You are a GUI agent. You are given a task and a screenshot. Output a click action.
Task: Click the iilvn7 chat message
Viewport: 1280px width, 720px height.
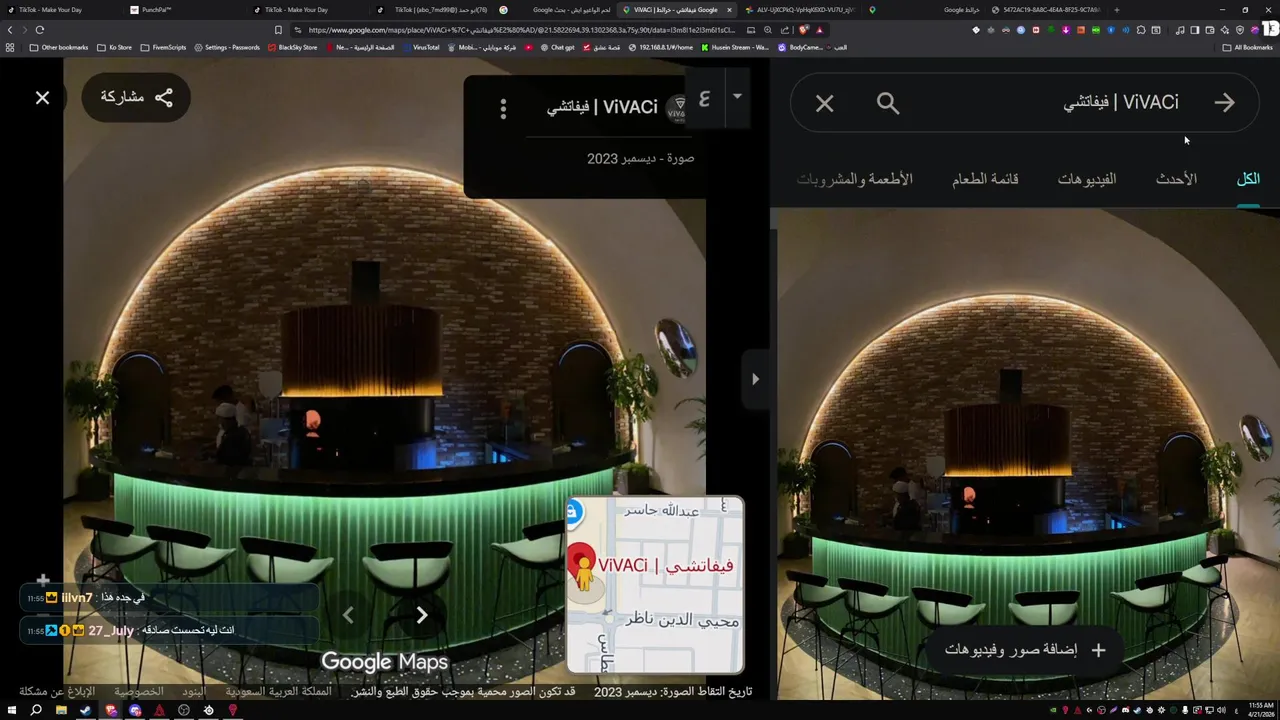(x=170, y=598)
